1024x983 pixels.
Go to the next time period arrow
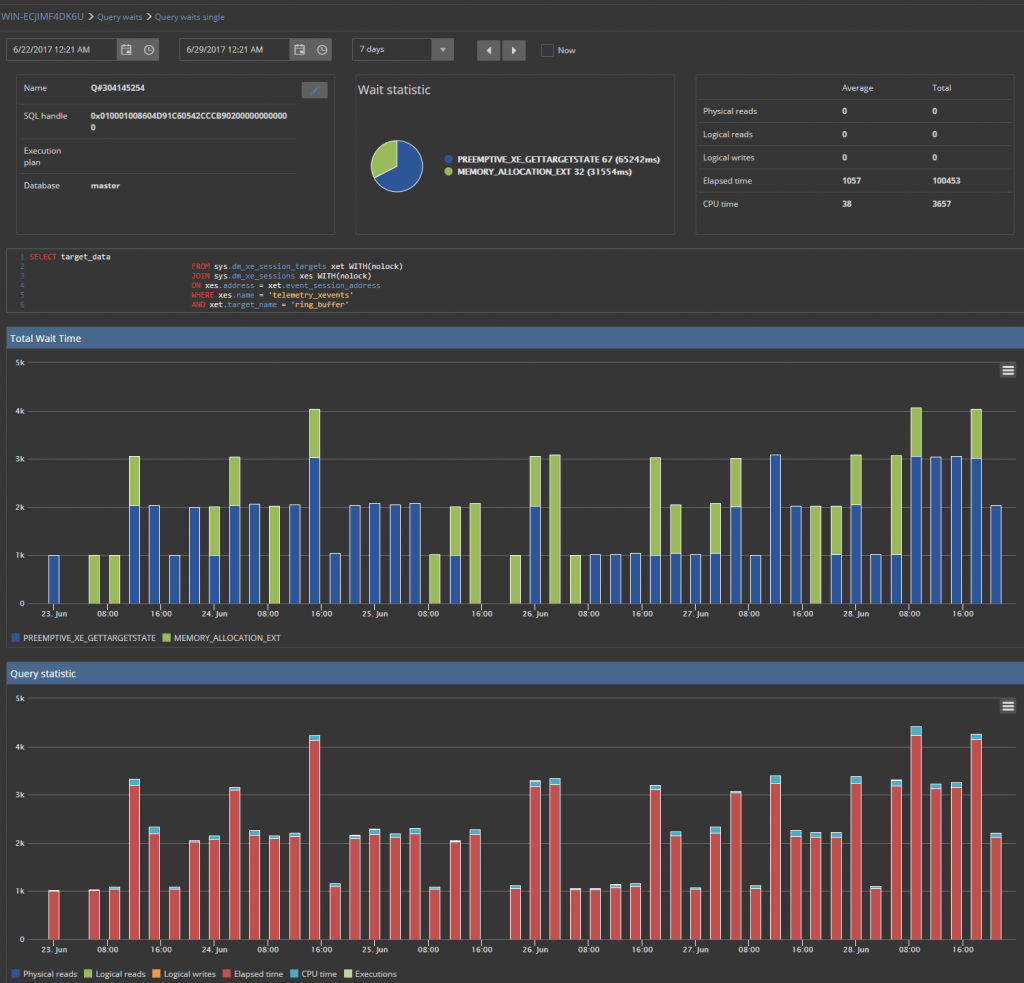[x=514, y=50]
